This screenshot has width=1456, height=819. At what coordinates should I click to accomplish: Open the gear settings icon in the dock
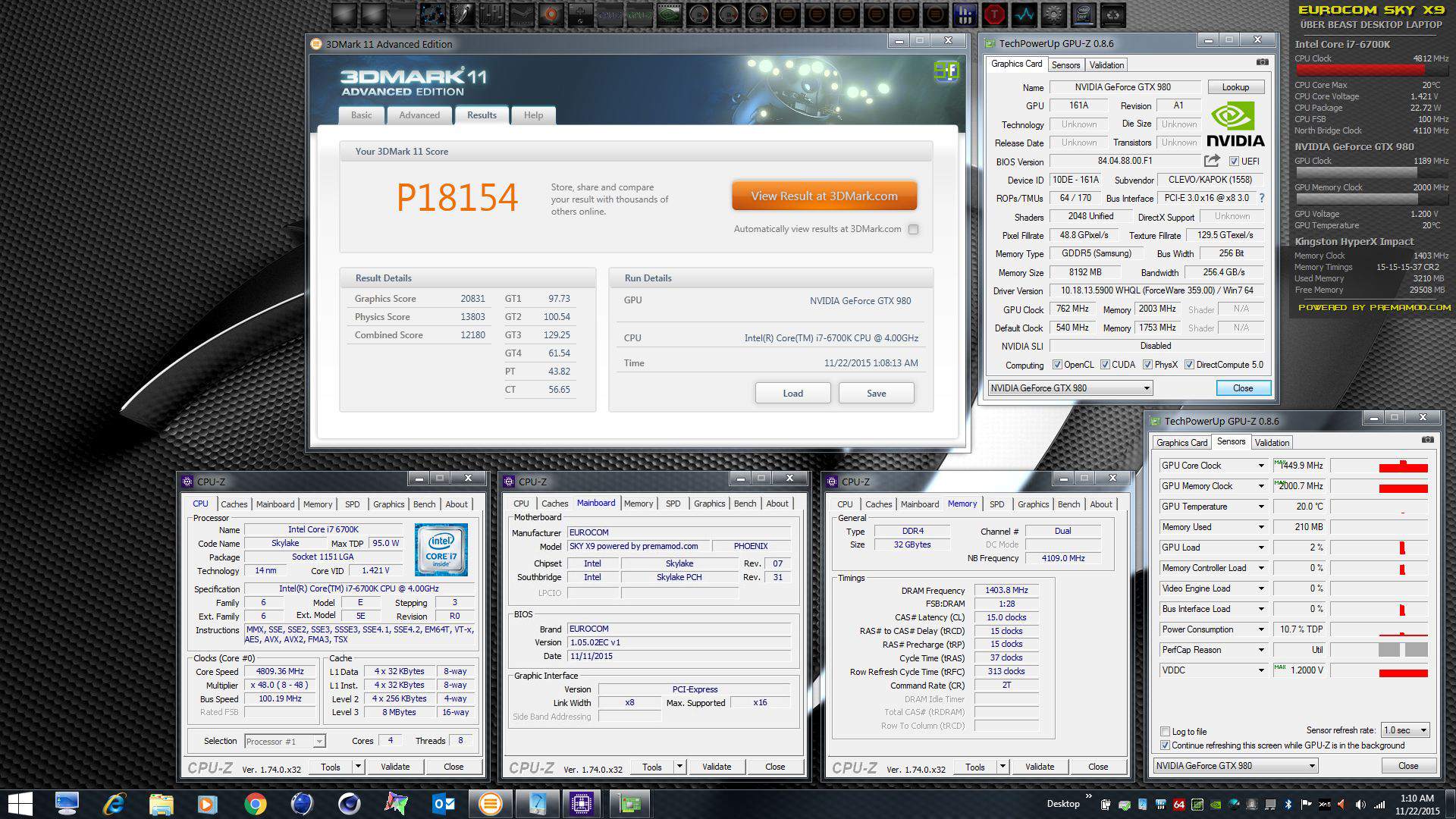pyautogui.click(x=1053, y=14)
